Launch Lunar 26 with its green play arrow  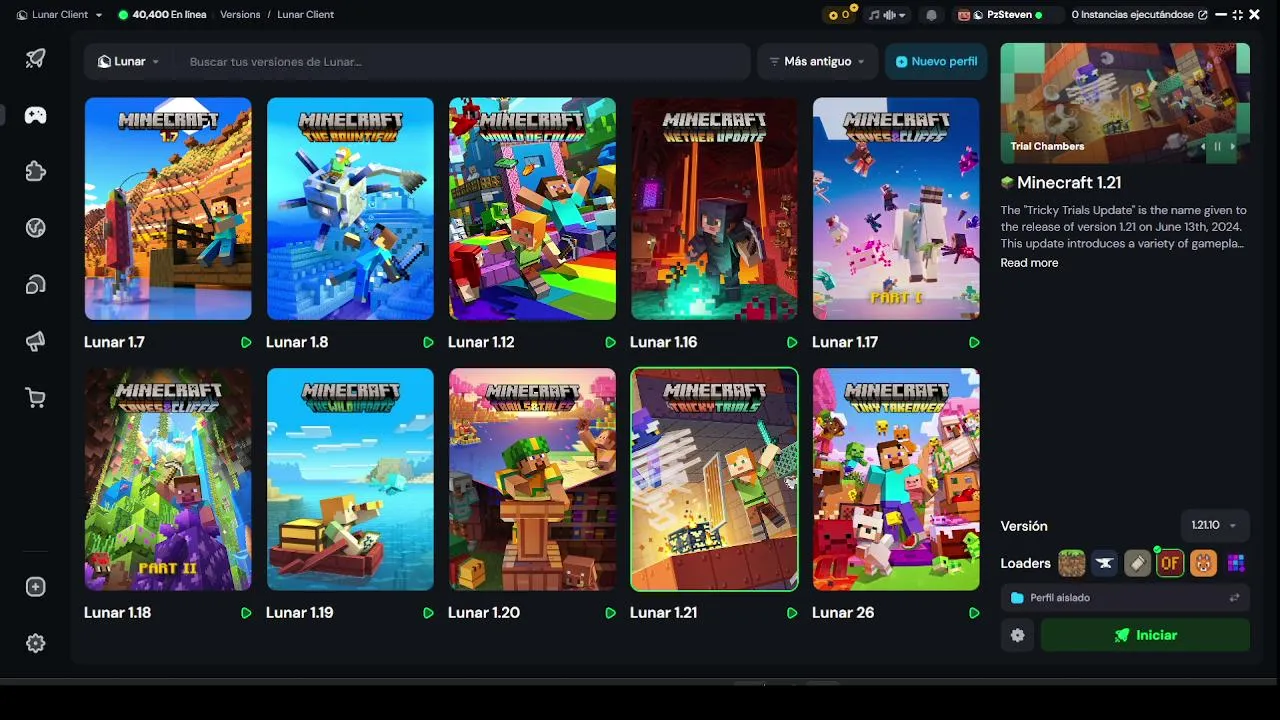coord(974,612)
